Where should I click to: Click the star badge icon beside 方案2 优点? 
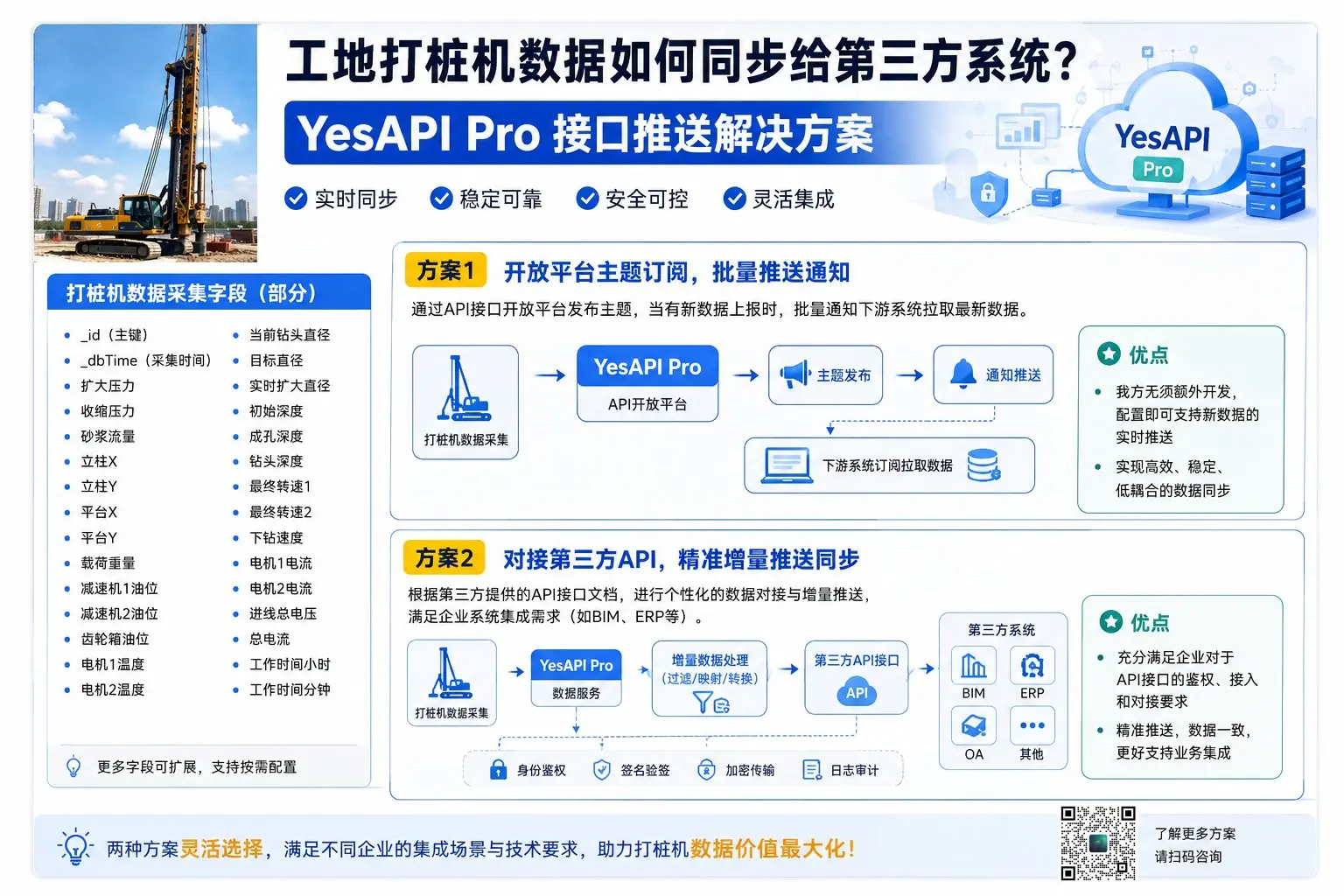(1110, 621)
